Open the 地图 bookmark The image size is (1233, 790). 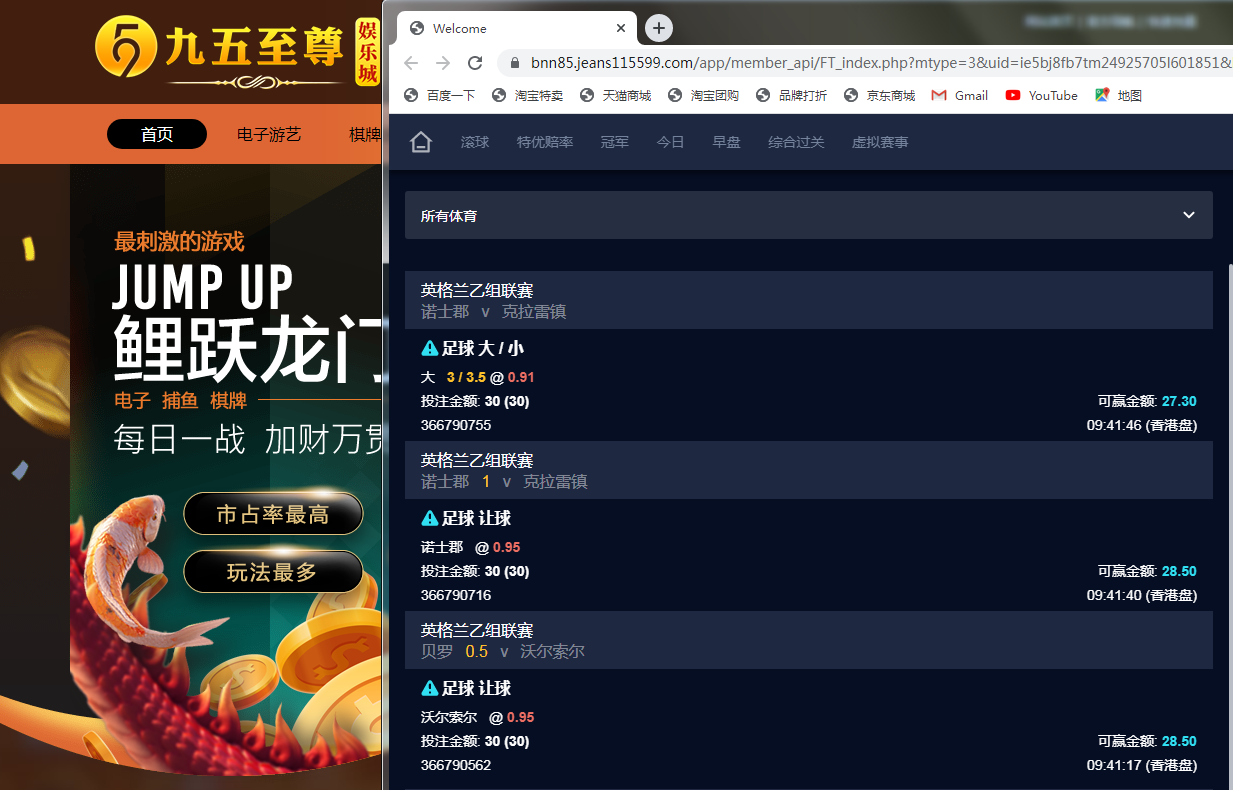click(1118, 96)
